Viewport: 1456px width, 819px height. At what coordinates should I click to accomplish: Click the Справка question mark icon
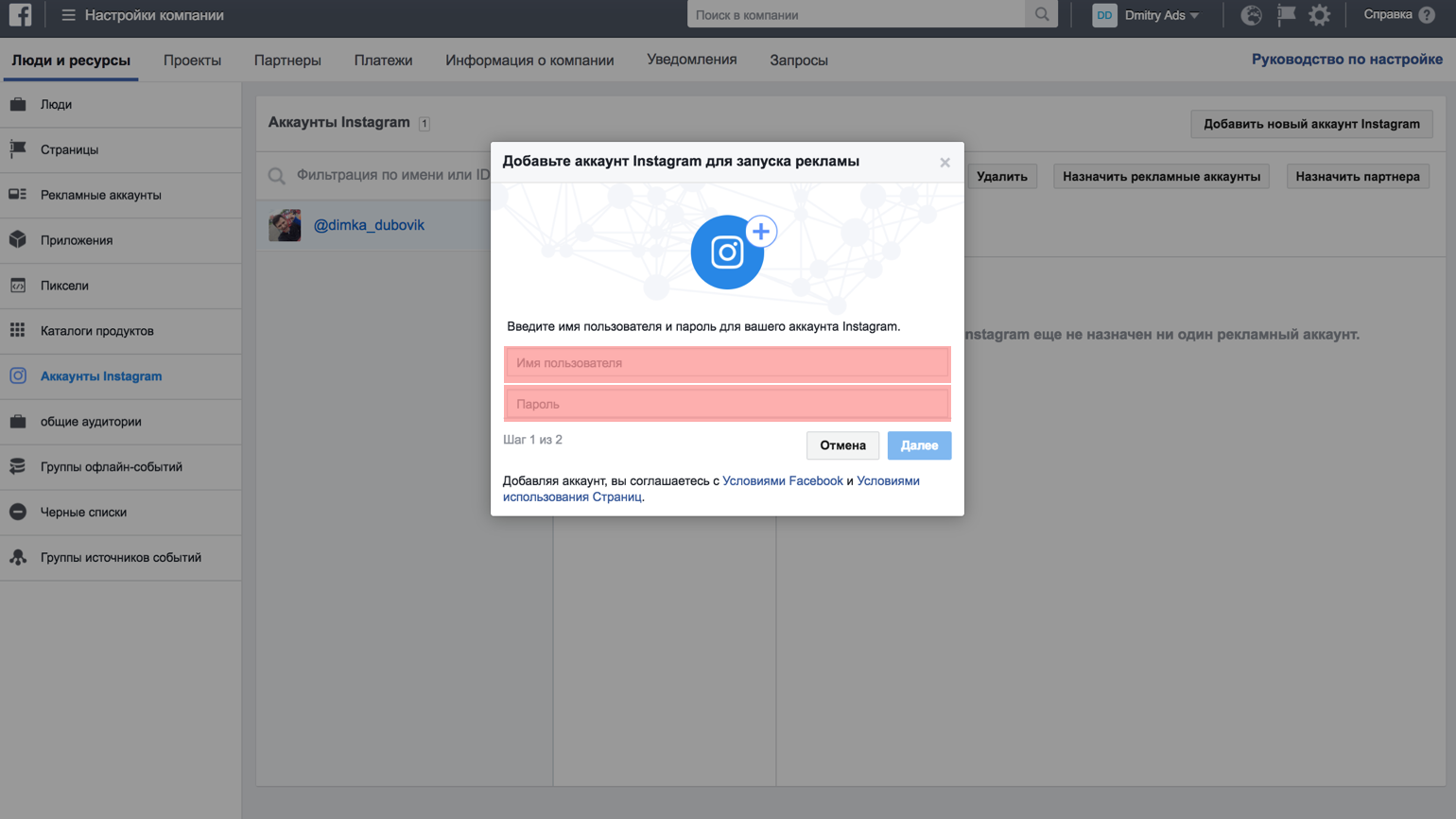(x=1427, y=15)
